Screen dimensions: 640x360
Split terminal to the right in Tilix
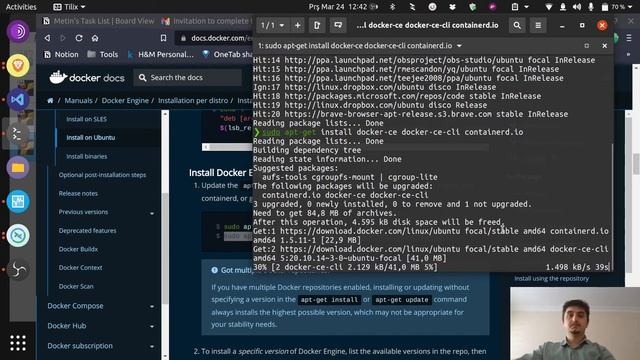317,25
